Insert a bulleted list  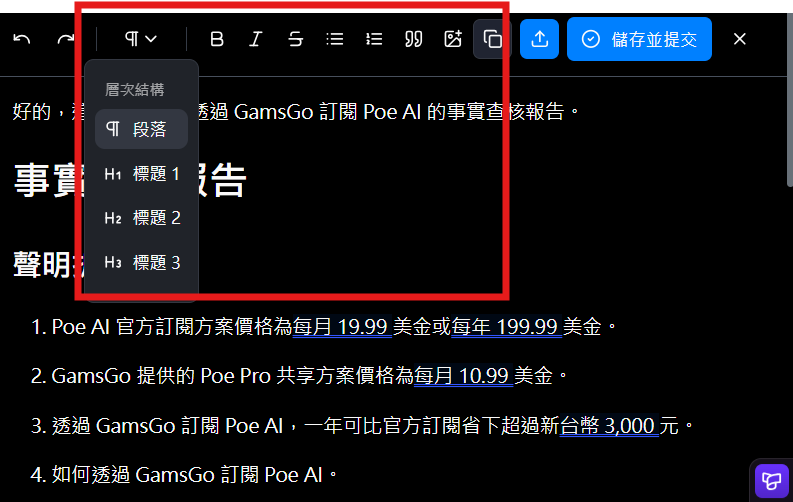coord(335,39)
